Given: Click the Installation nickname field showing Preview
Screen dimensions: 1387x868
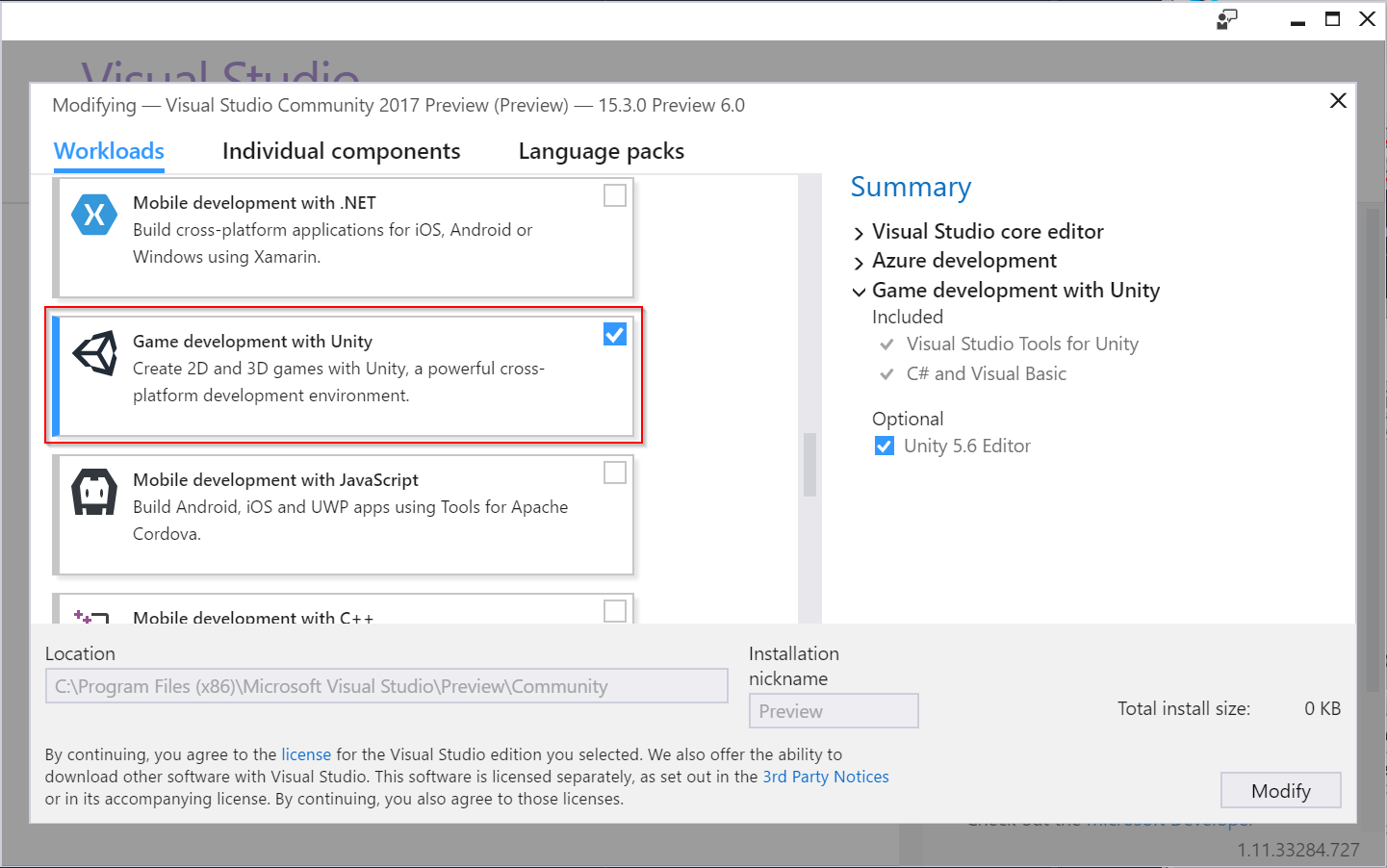Looking at the screenshot, I should click(834, 710).
